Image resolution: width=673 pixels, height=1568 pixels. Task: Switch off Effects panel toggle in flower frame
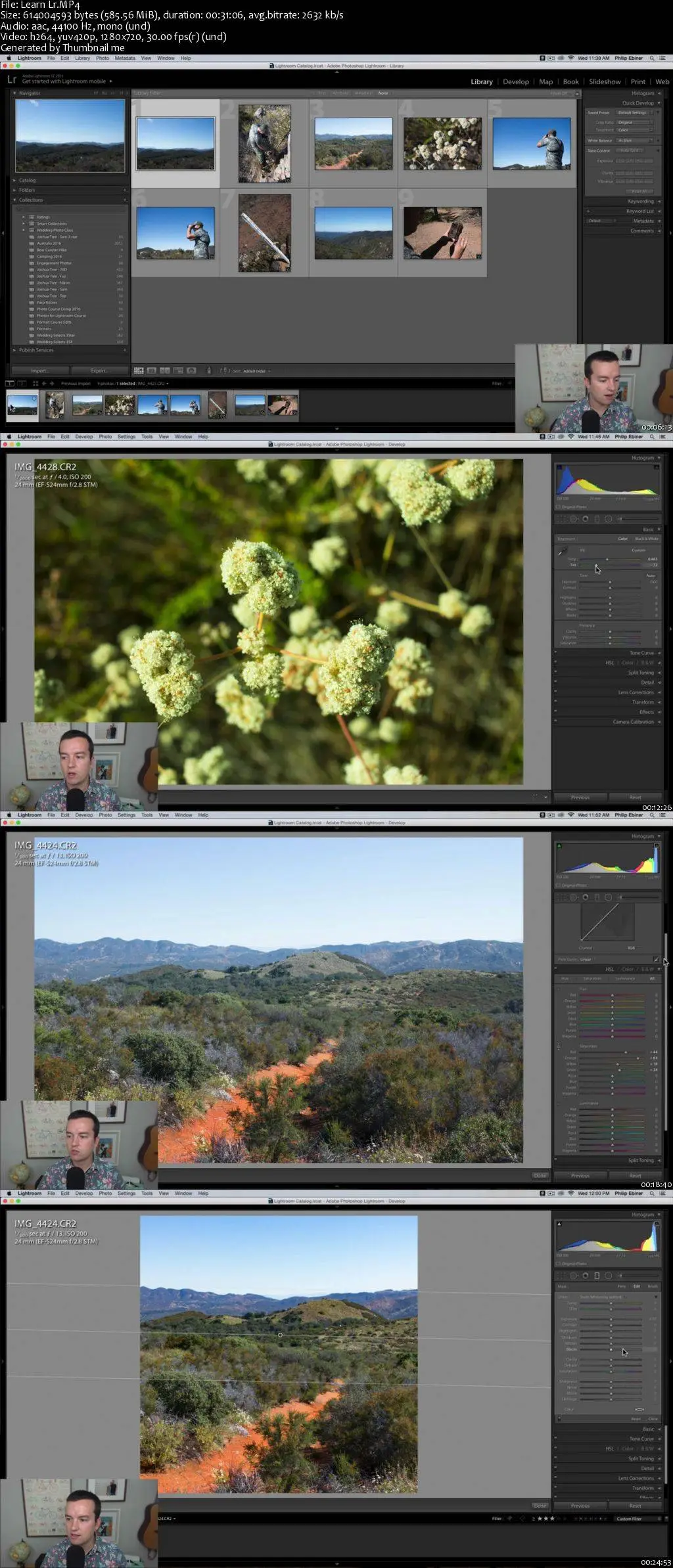[556, 712]
